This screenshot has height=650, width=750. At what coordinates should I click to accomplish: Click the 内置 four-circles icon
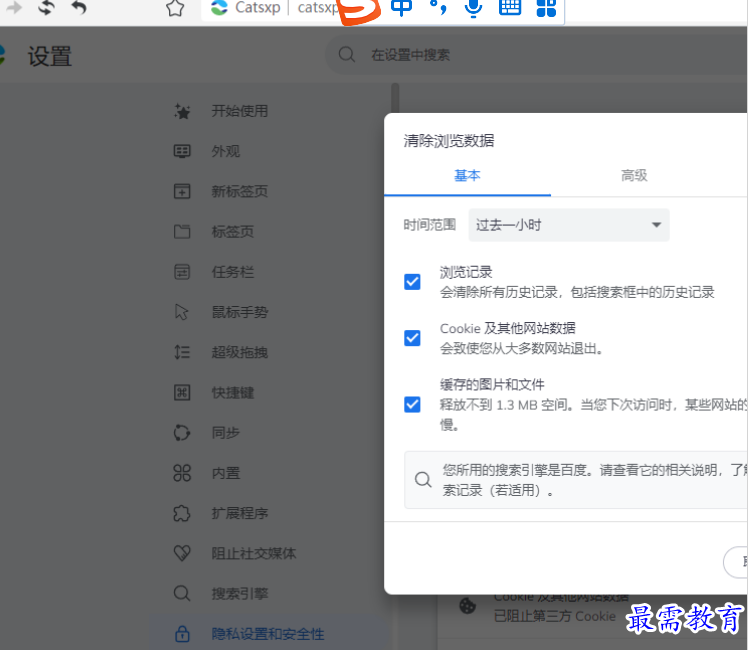pyautogui.click(x=182, y=473)
